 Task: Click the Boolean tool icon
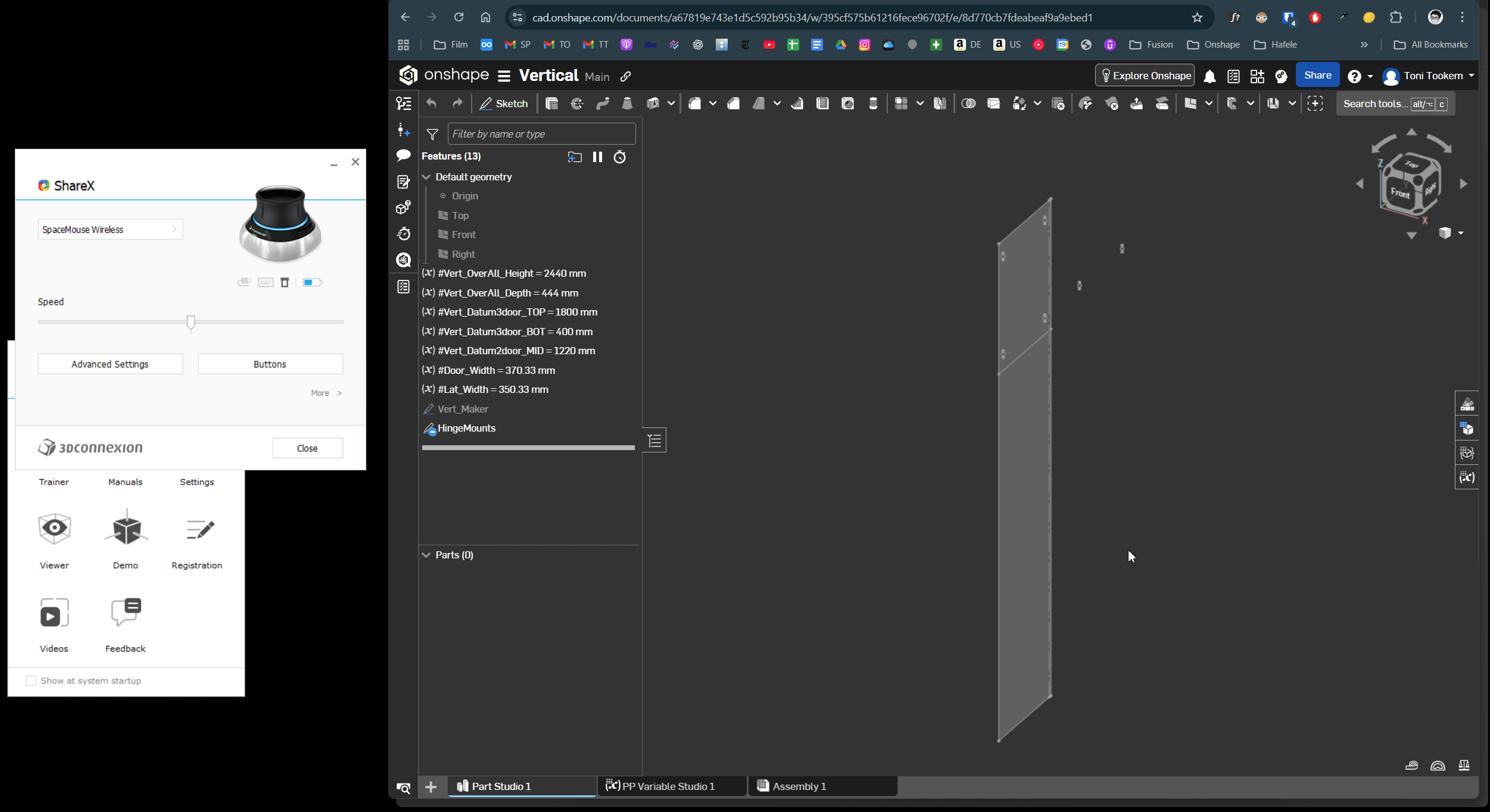point(968,104)
